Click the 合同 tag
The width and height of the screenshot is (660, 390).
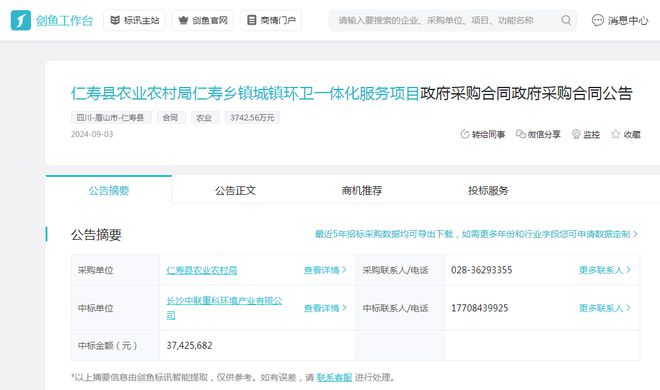click(x=170, y=118)
